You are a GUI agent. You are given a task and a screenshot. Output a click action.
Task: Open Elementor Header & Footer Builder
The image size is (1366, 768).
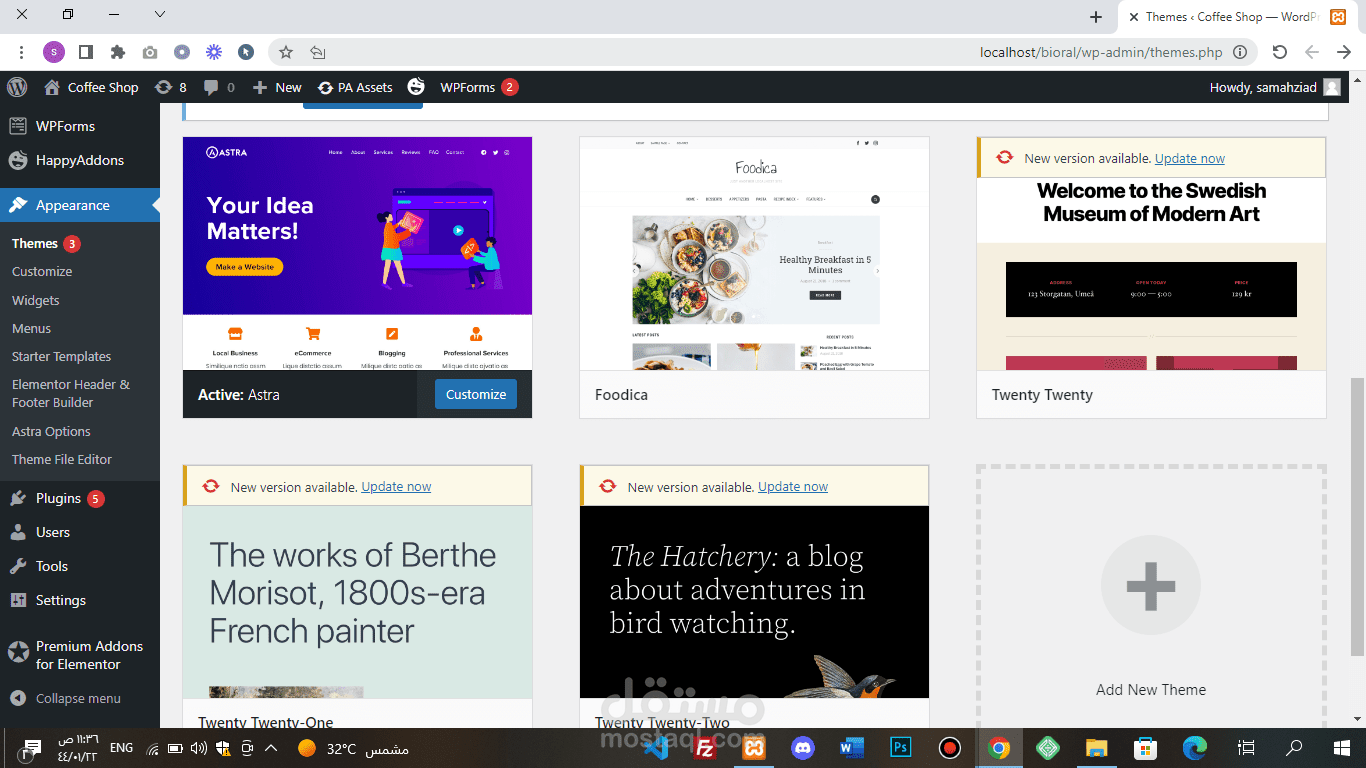[x=71, y=393]
